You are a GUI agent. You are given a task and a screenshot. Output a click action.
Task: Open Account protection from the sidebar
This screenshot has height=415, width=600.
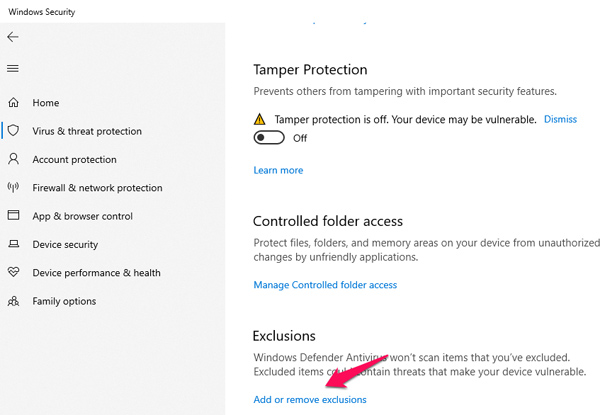coord(74,160)
